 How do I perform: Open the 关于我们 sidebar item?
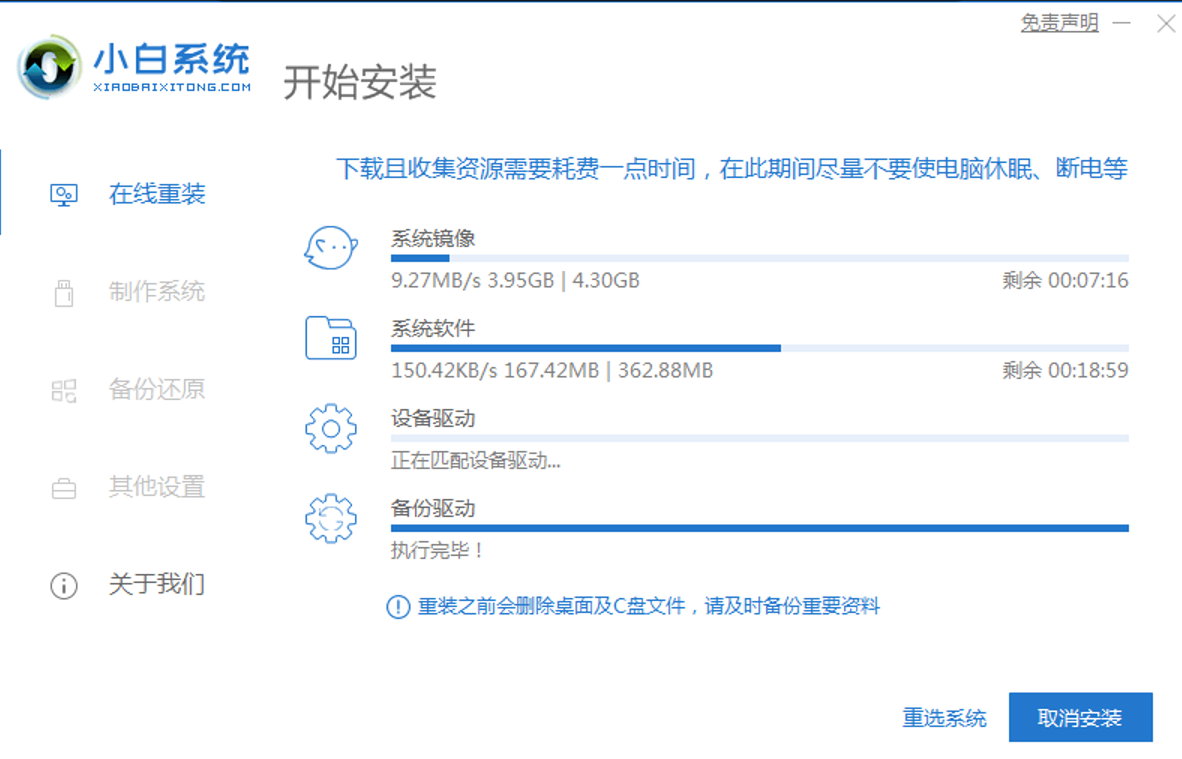click(157, 585)
